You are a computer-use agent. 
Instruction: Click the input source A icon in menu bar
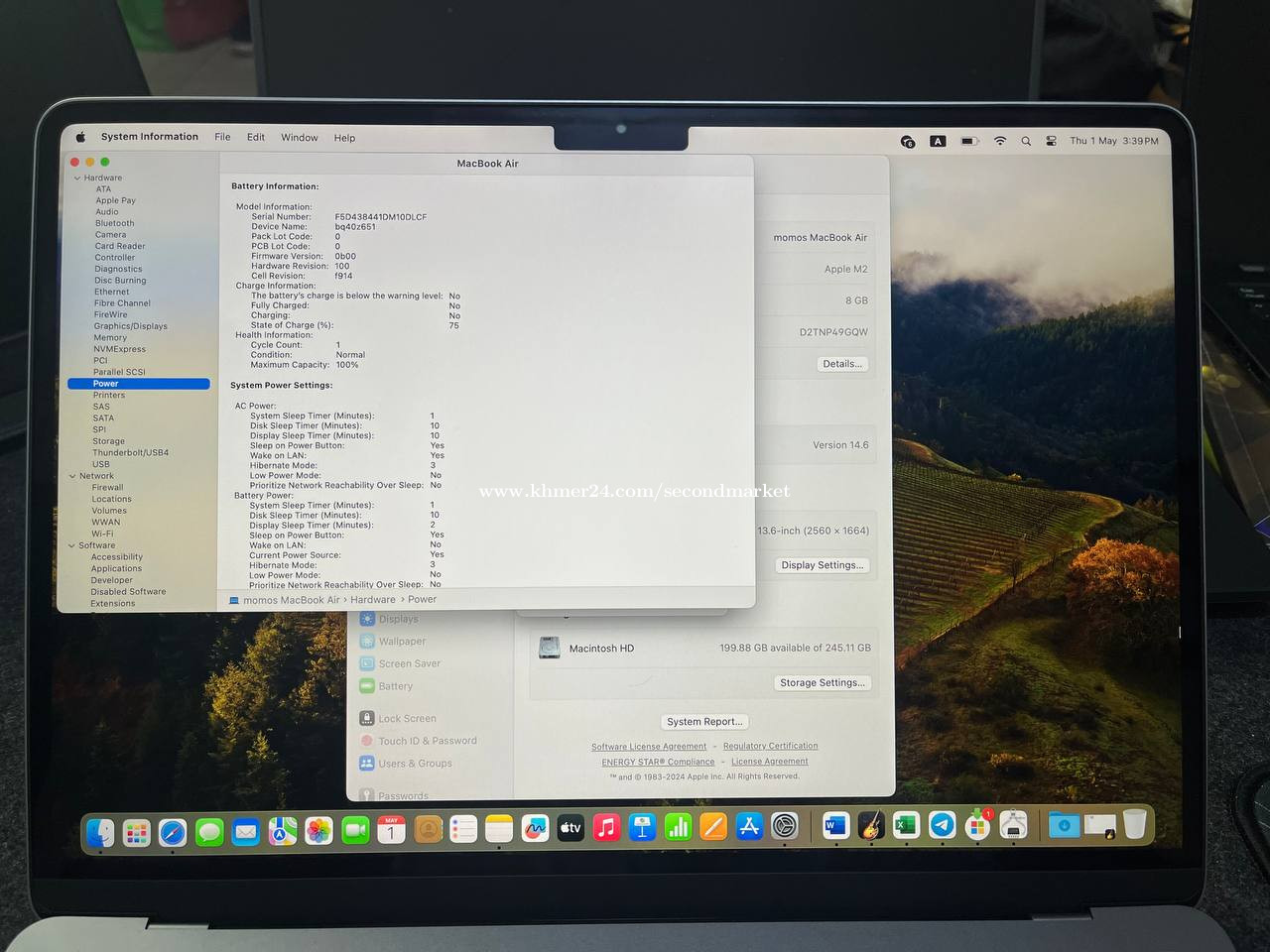[x=938, y=141]
